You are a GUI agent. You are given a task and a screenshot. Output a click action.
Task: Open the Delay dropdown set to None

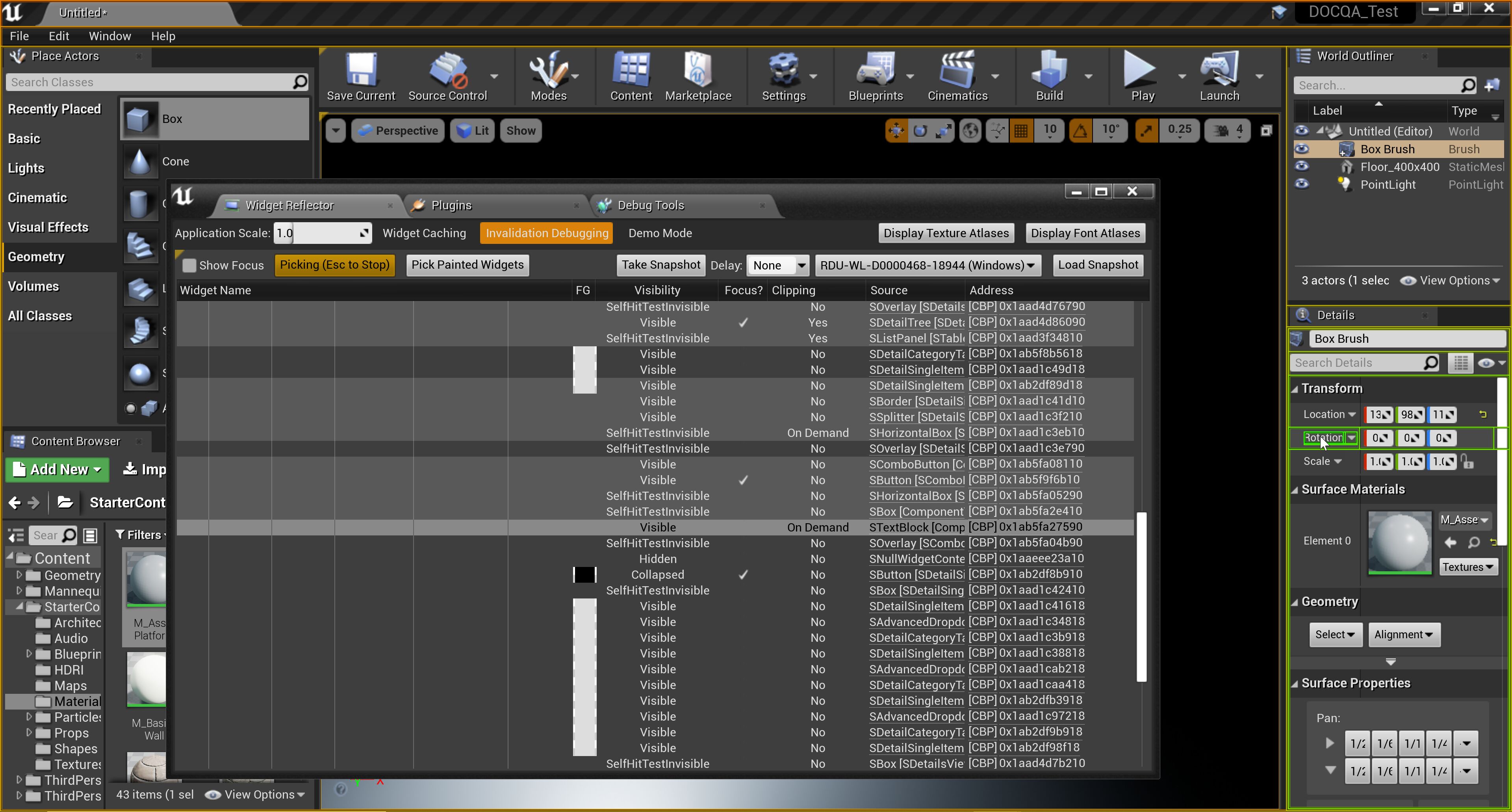pos(777,265)
